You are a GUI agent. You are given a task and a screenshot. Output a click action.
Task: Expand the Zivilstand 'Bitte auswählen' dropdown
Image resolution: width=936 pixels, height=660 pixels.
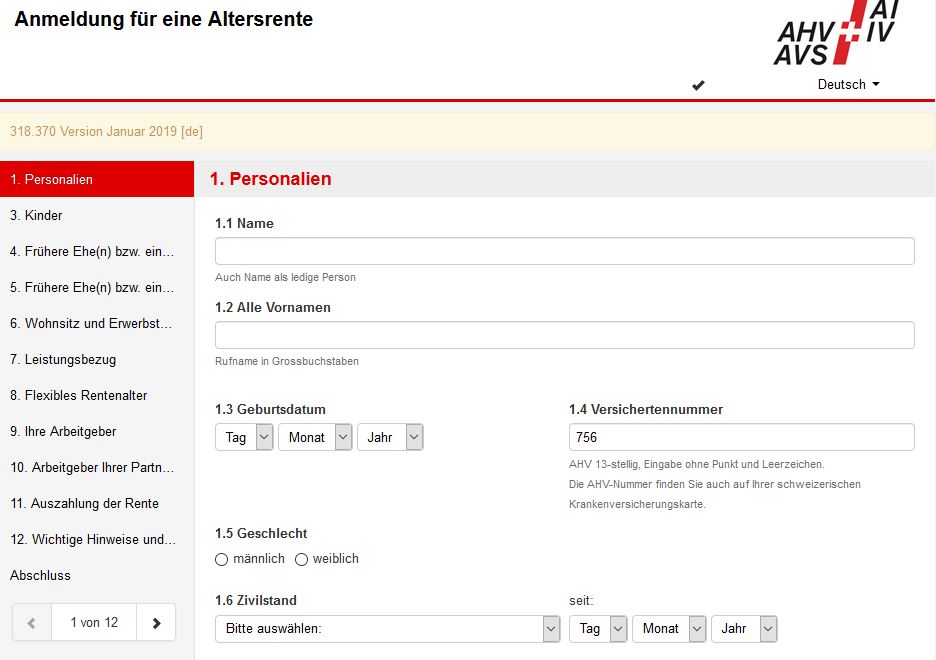tap(387, 629)
